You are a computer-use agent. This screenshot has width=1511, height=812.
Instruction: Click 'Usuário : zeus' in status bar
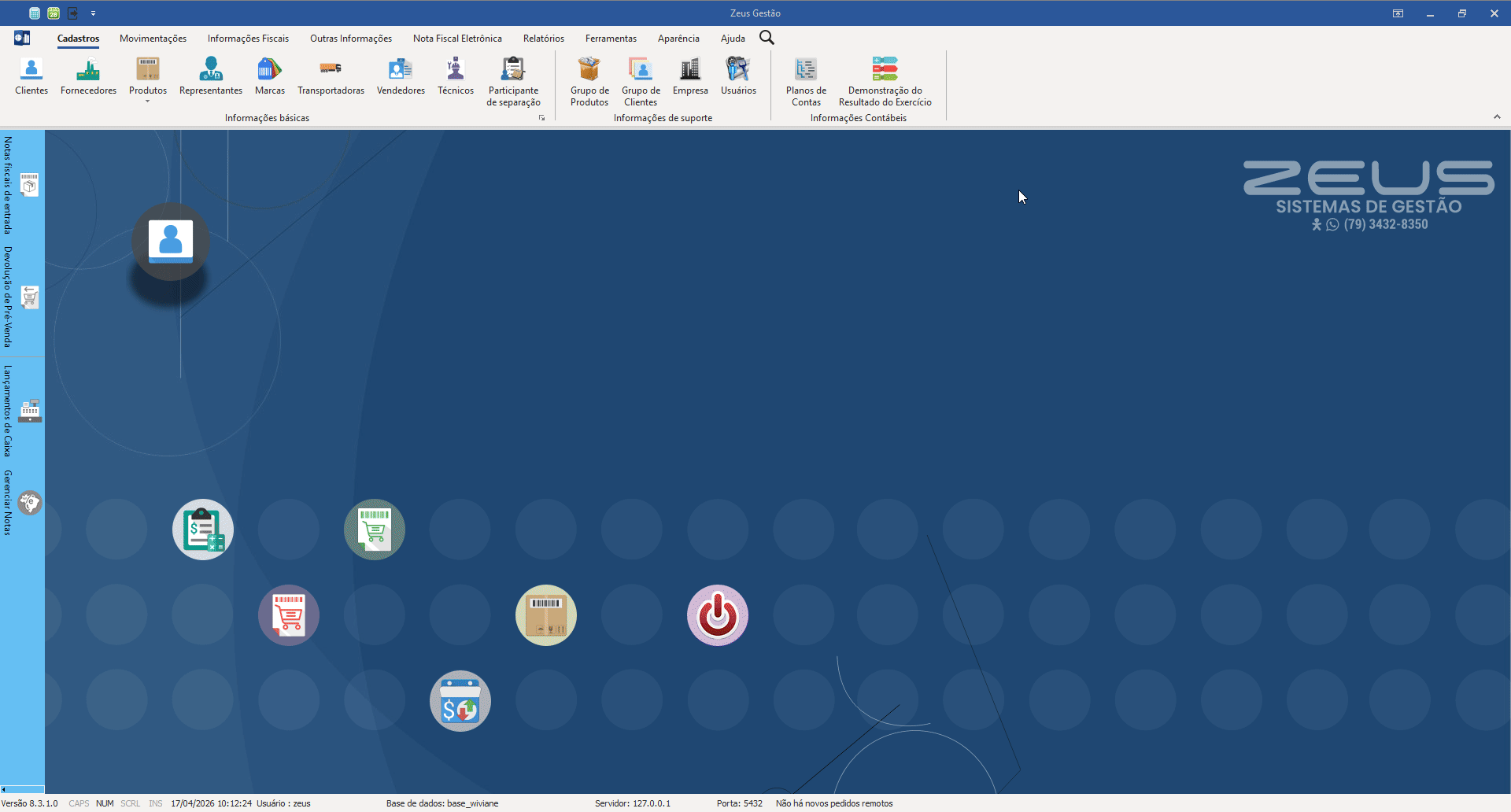click(x=283, y=803)
